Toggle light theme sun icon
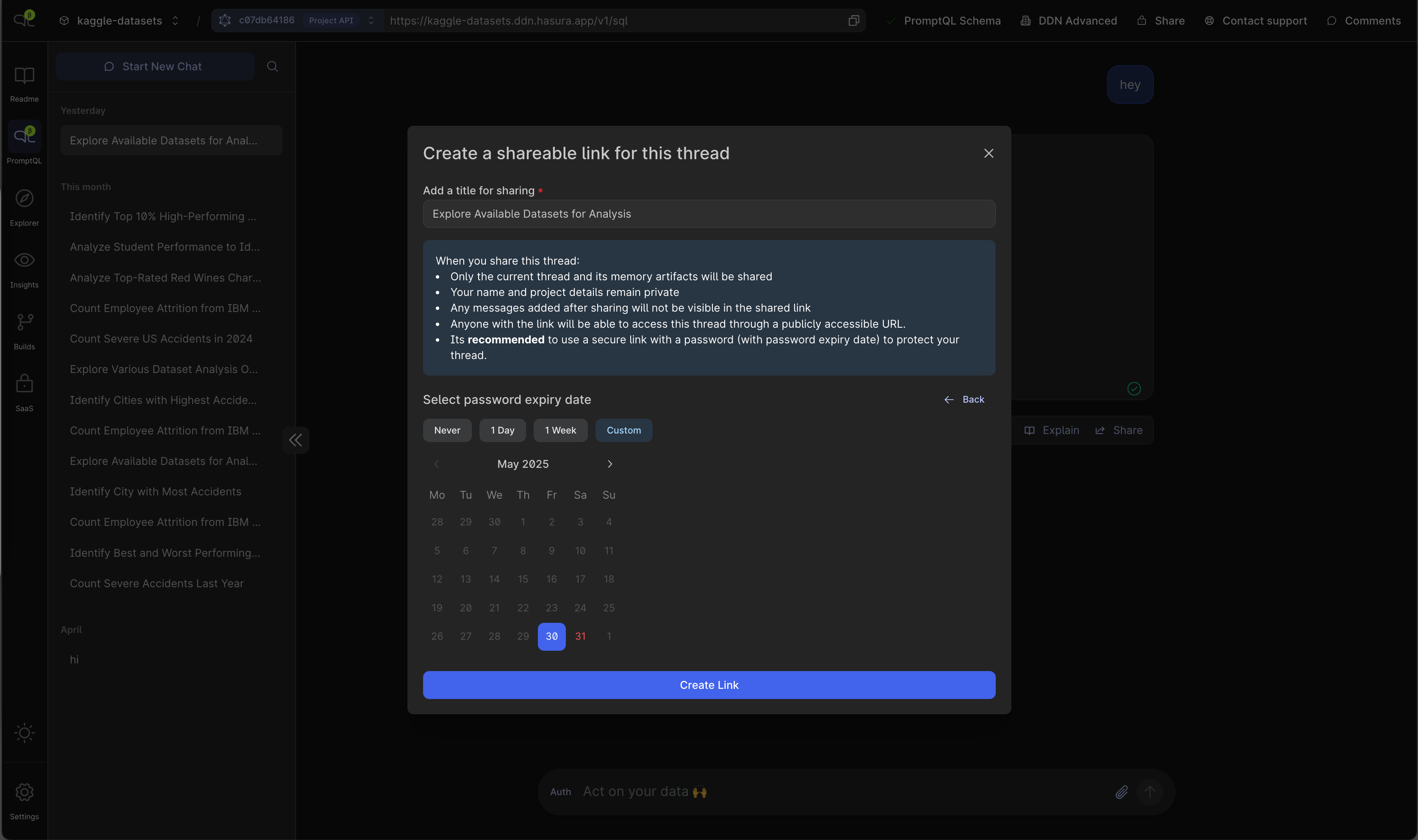The height and width of the screenshot is (840, 1418). tap(24, 733)
